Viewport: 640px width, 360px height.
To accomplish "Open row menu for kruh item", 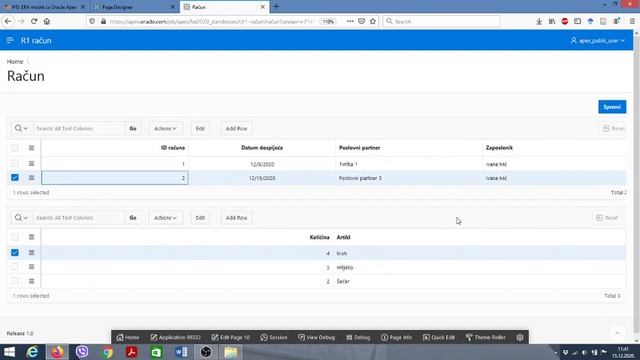I will point(31,253).
